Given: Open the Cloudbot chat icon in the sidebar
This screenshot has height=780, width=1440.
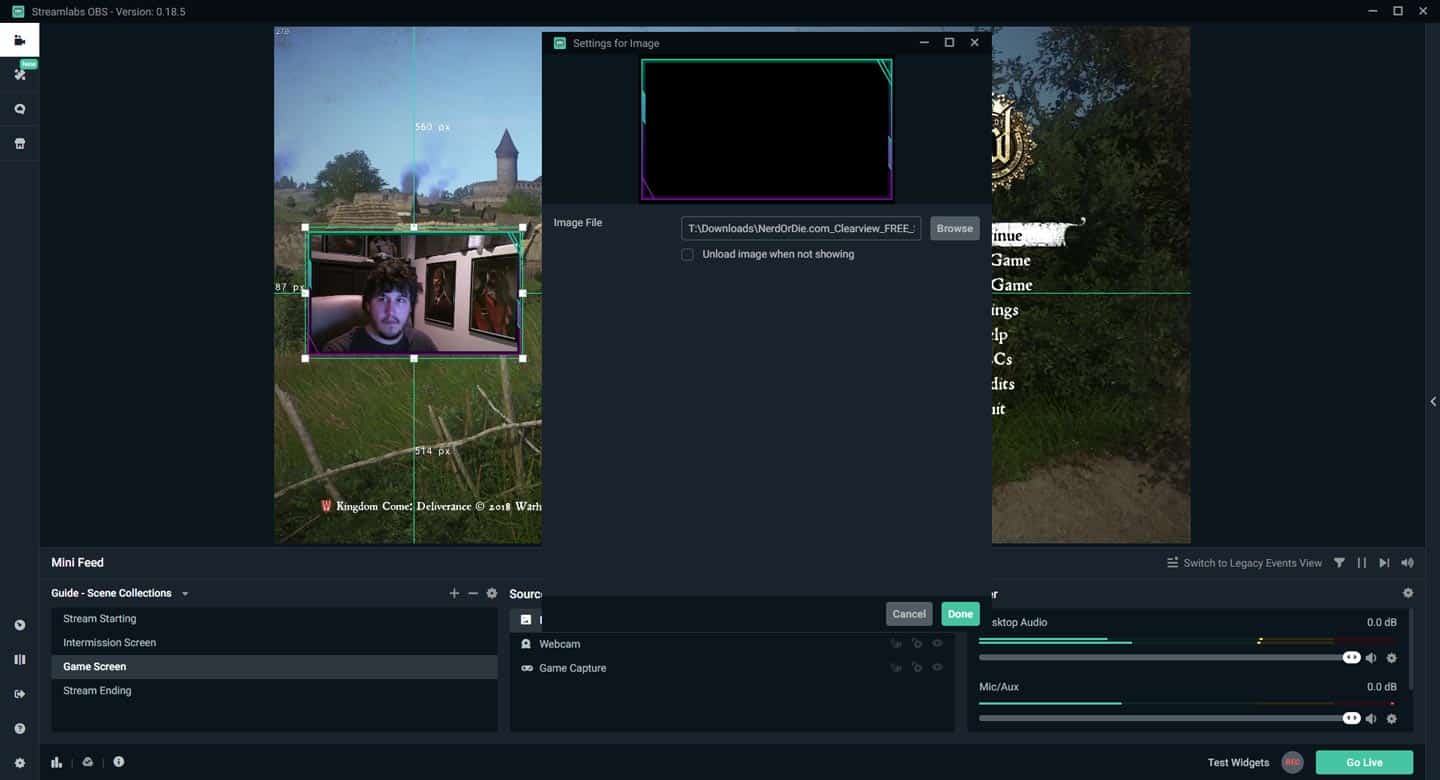Looking at the screenshot, I should coord(19,109).
